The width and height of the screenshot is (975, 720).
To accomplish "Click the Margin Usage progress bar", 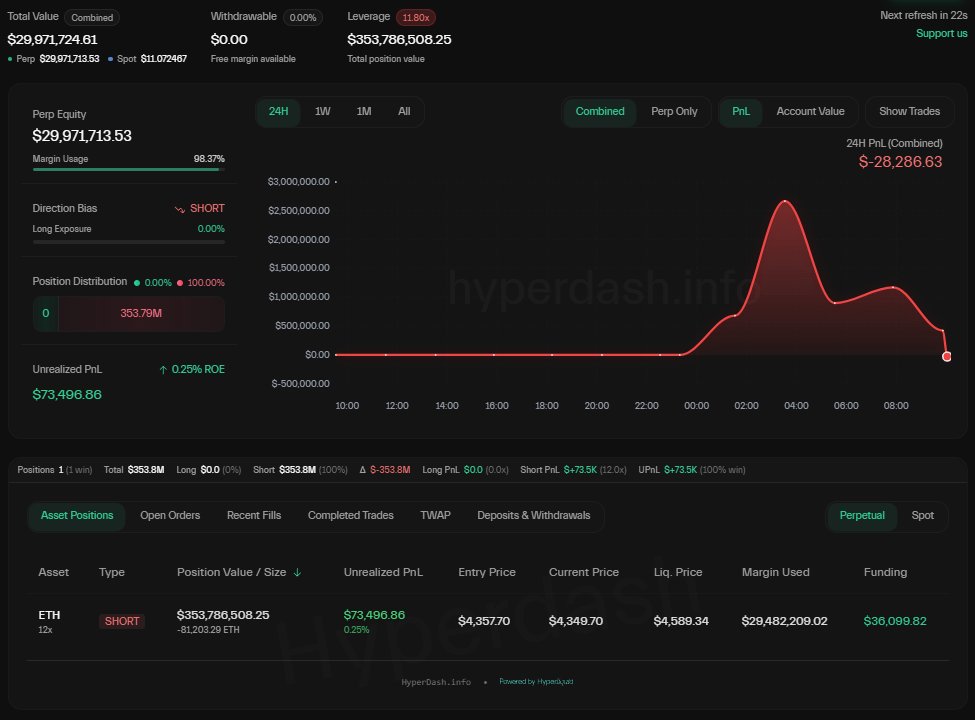I will pyautogui.click(x=129, y=169).
